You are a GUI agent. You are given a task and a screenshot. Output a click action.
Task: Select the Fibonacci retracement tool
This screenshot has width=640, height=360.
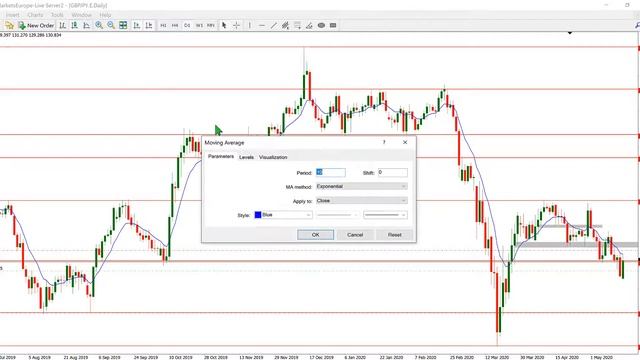pyautogui.click(x=298, y=25)
